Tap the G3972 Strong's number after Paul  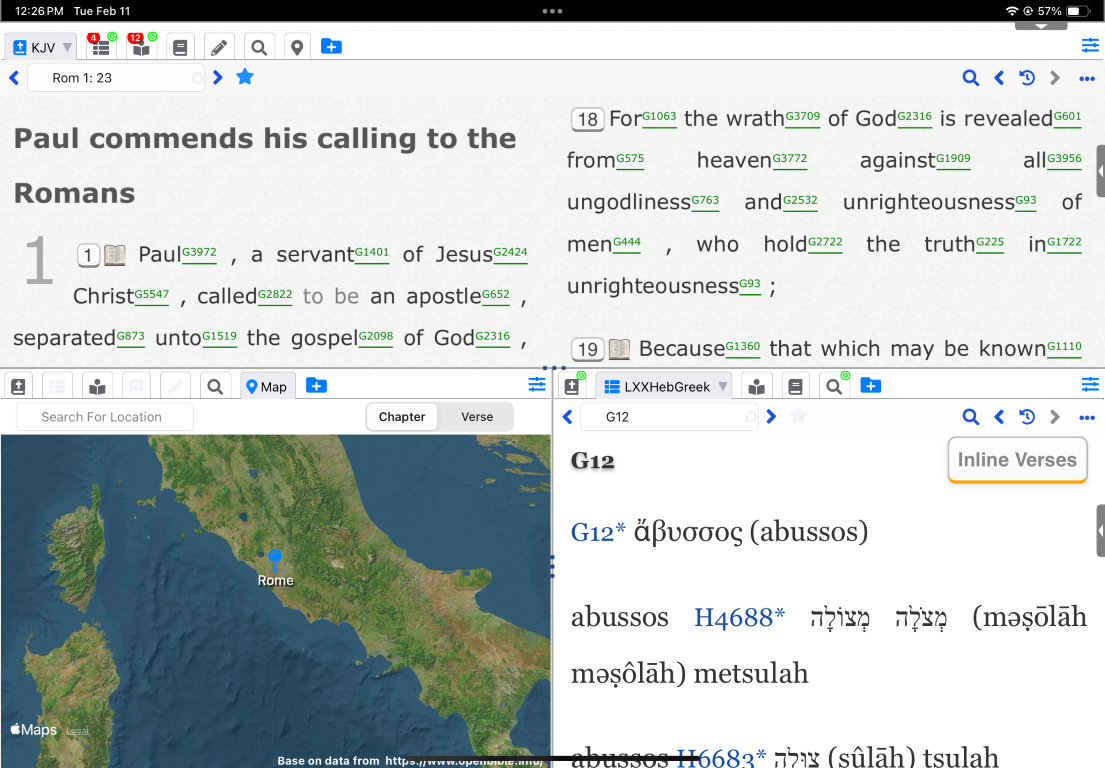(200, 253)
